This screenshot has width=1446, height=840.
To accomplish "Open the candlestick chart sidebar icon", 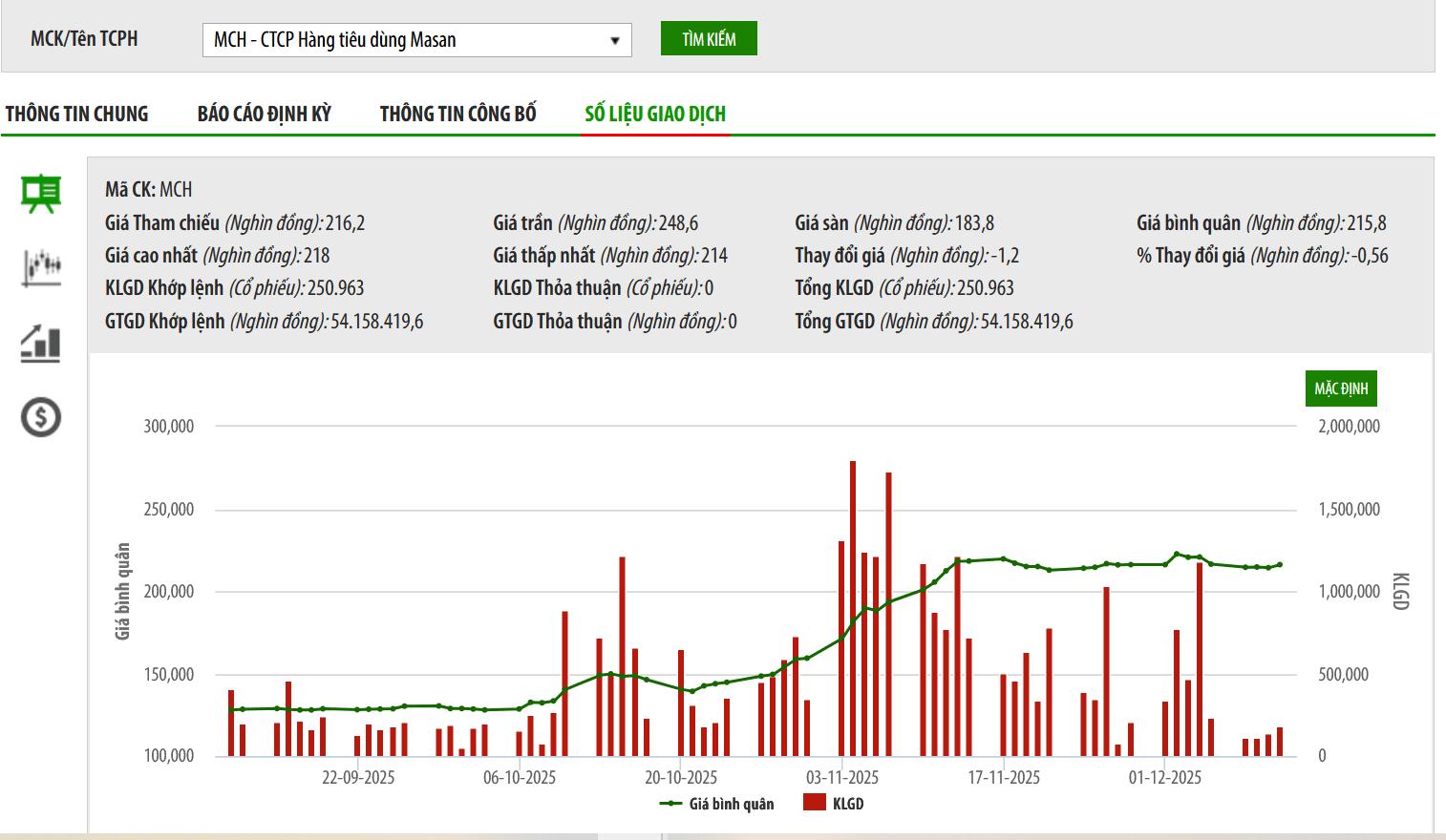I will coord(41,267).
